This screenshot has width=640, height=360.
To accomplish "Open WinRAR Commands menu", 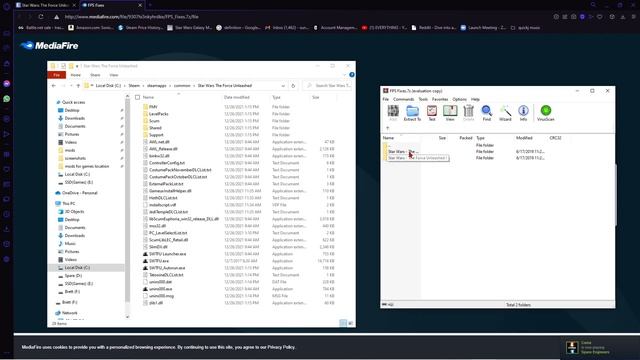I will click(404, 99).
